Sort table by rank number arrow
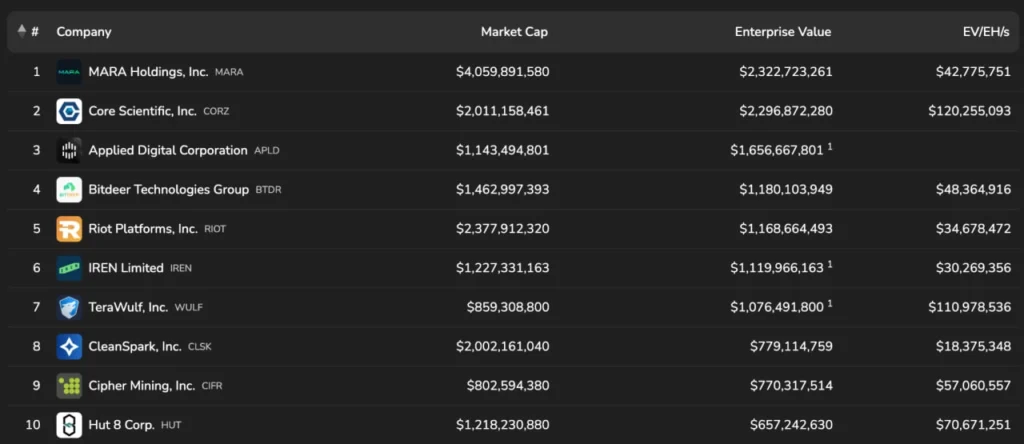1024x444 pixels. click(22, 32)
